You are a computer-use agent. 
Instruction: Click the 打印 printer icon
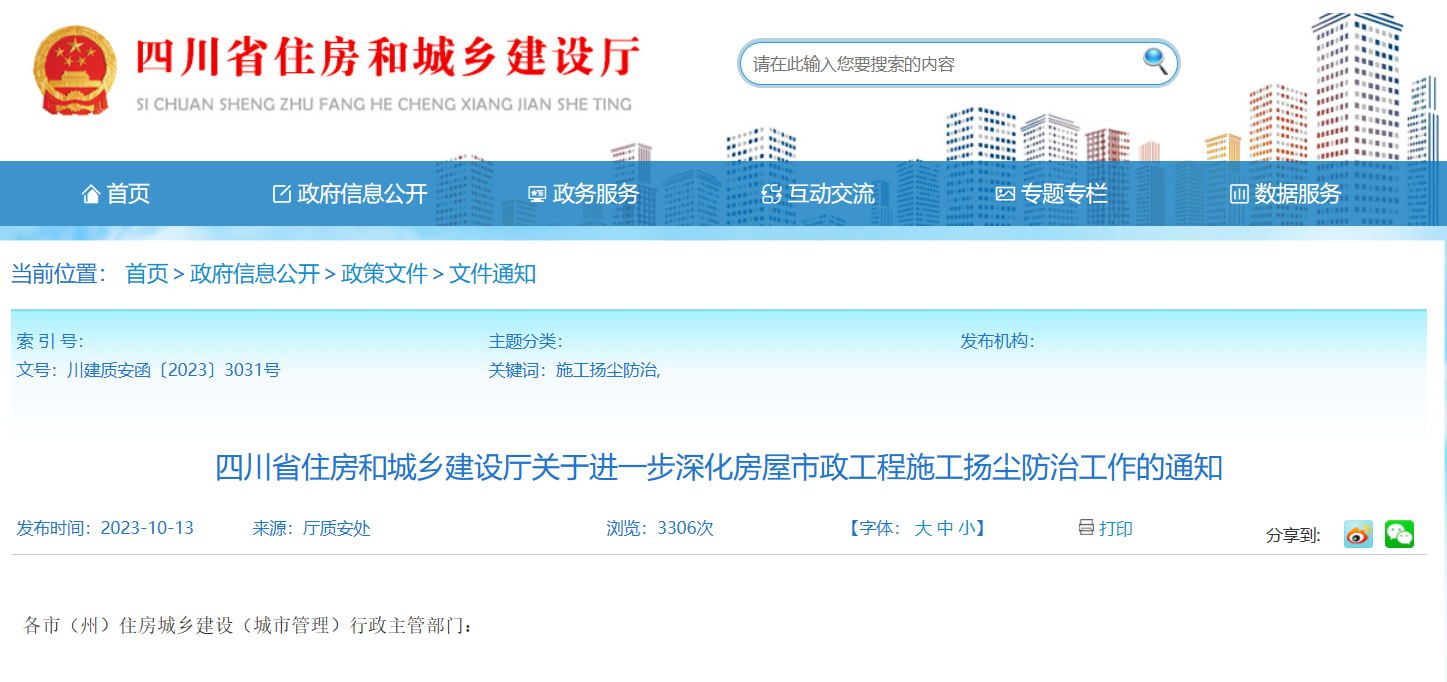pyautogui.click(x=1085, y=529)
